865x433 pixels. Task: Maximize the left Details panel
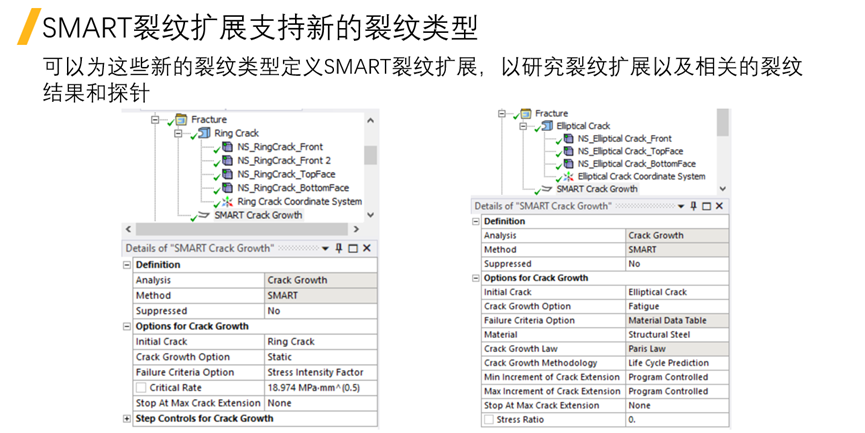click(353, 248)
